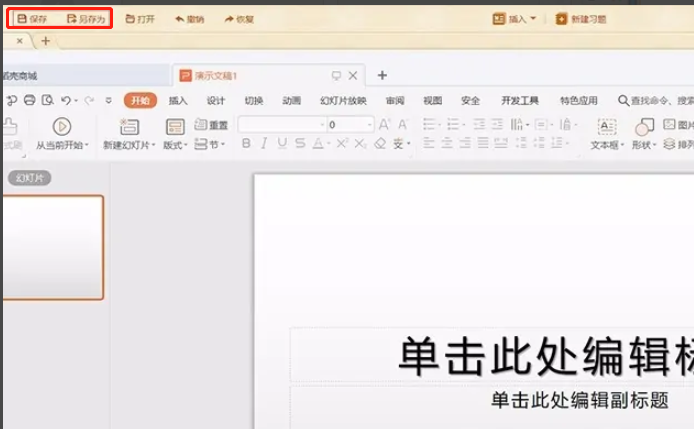Open the 插入 dropdown in the top bar
Screen dimensions: 694x429
click(x=515, y=19)
